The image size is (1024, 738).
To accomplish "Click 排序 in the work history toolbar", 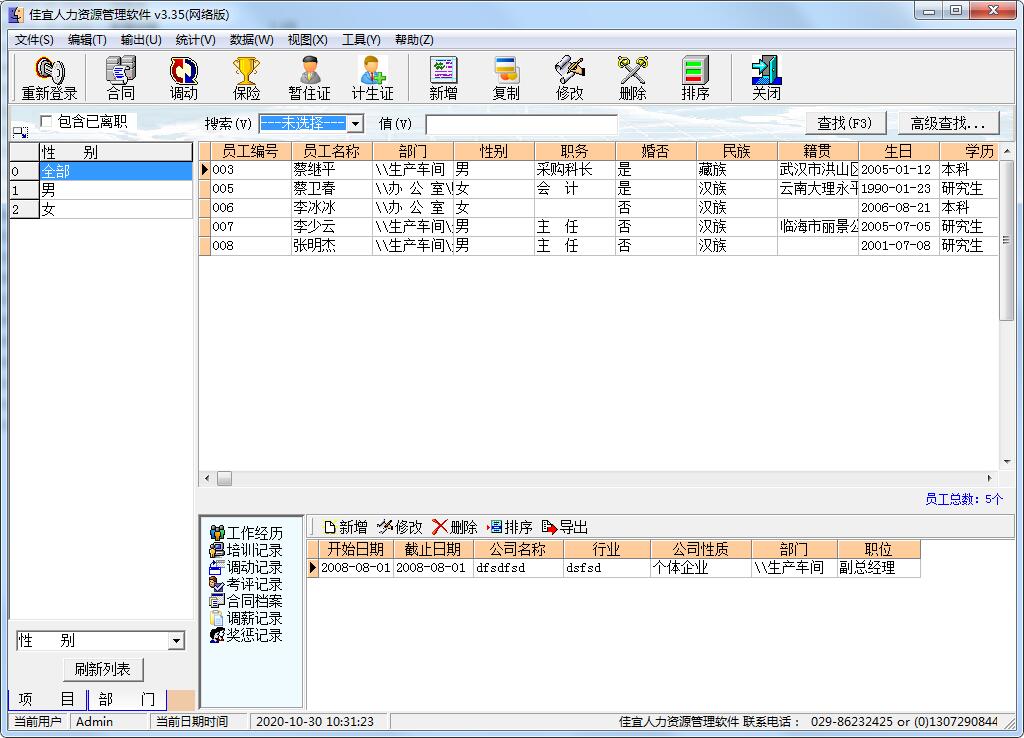I will click(x=510, y=527).
